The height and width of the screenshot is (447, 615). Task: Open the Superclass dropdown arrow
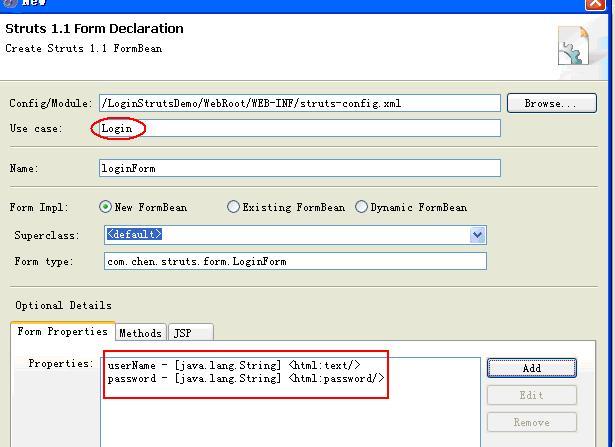(477, 235)
